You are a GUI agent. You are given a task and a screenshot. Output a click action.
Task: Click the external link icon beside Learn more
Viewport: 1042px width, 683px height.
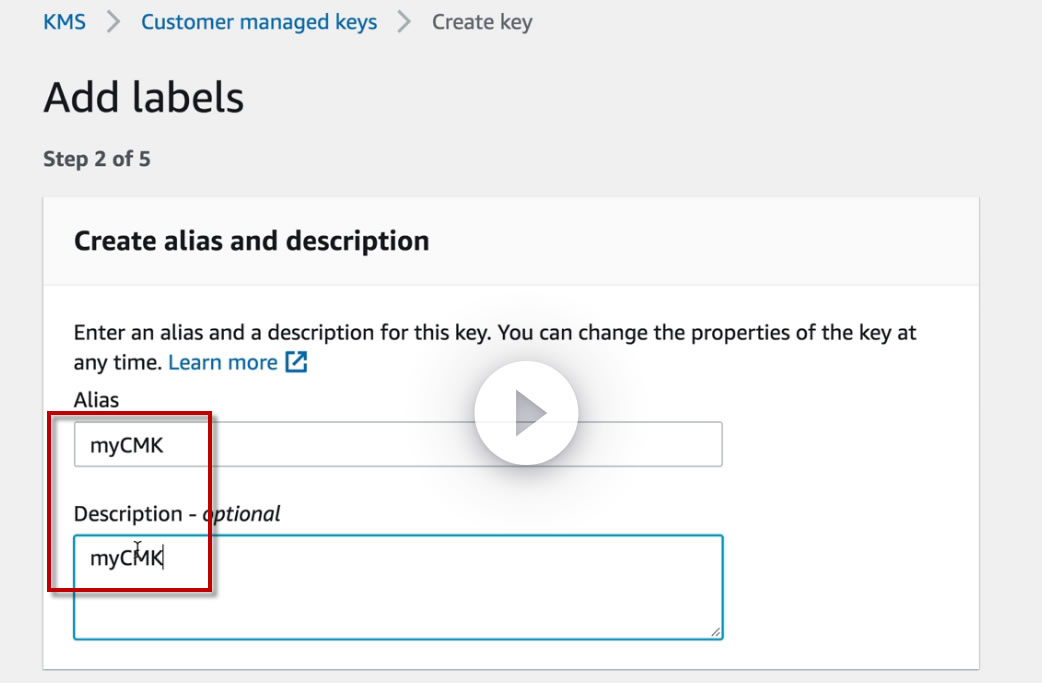[x=297, y=362]
